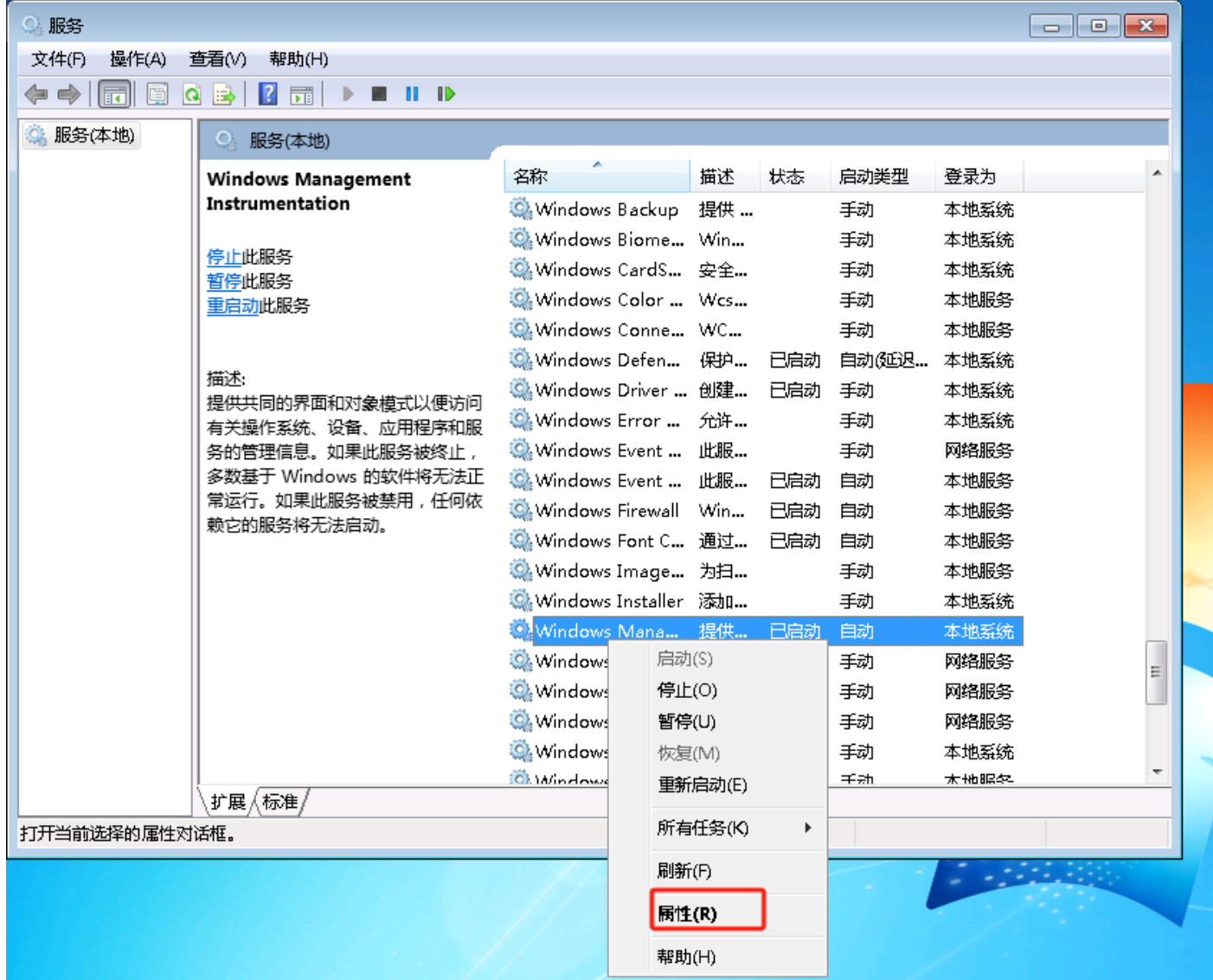Click the 暂停 link to pause service
Screen dimensions: 1213x980
224,281
